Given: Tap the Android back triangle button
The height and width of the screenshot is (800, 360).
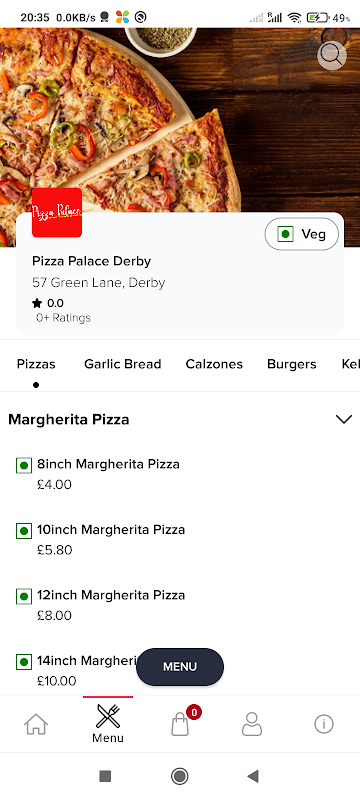Looking at the screenshot, I should pyautogui.click(x=253, y=777).
